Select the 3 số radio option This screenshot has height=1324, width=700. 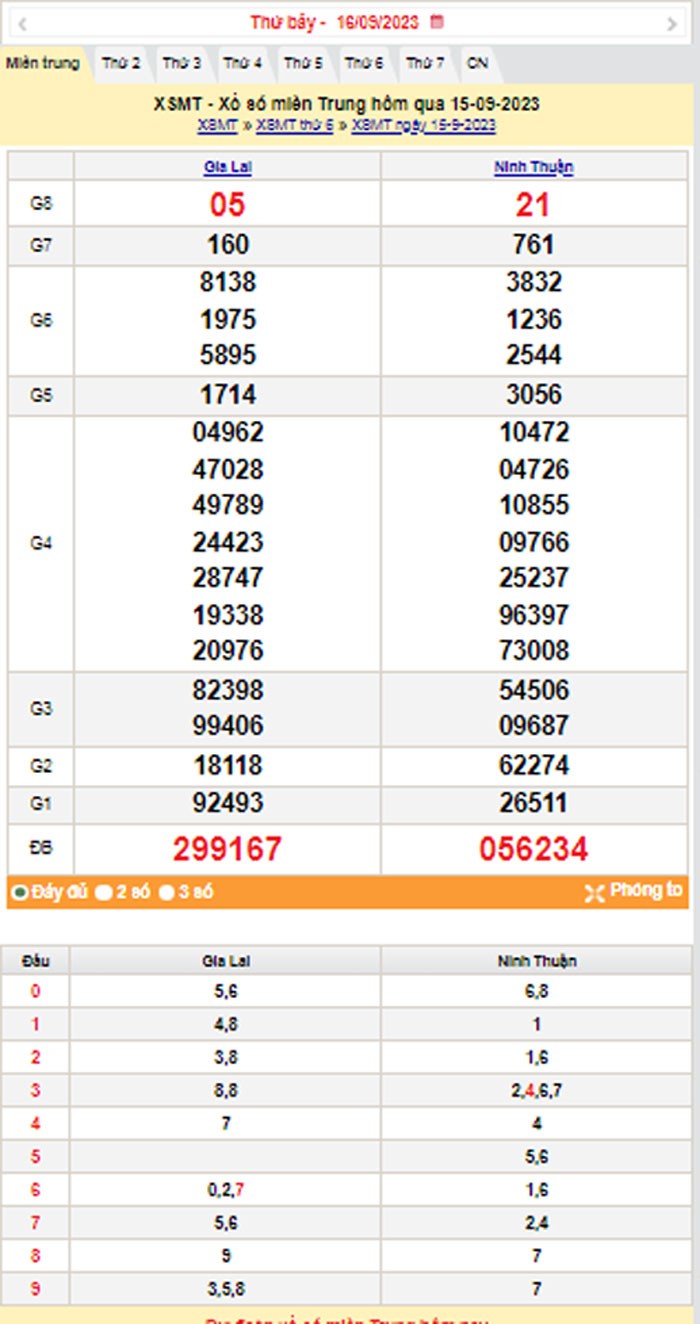coord(167,893)
